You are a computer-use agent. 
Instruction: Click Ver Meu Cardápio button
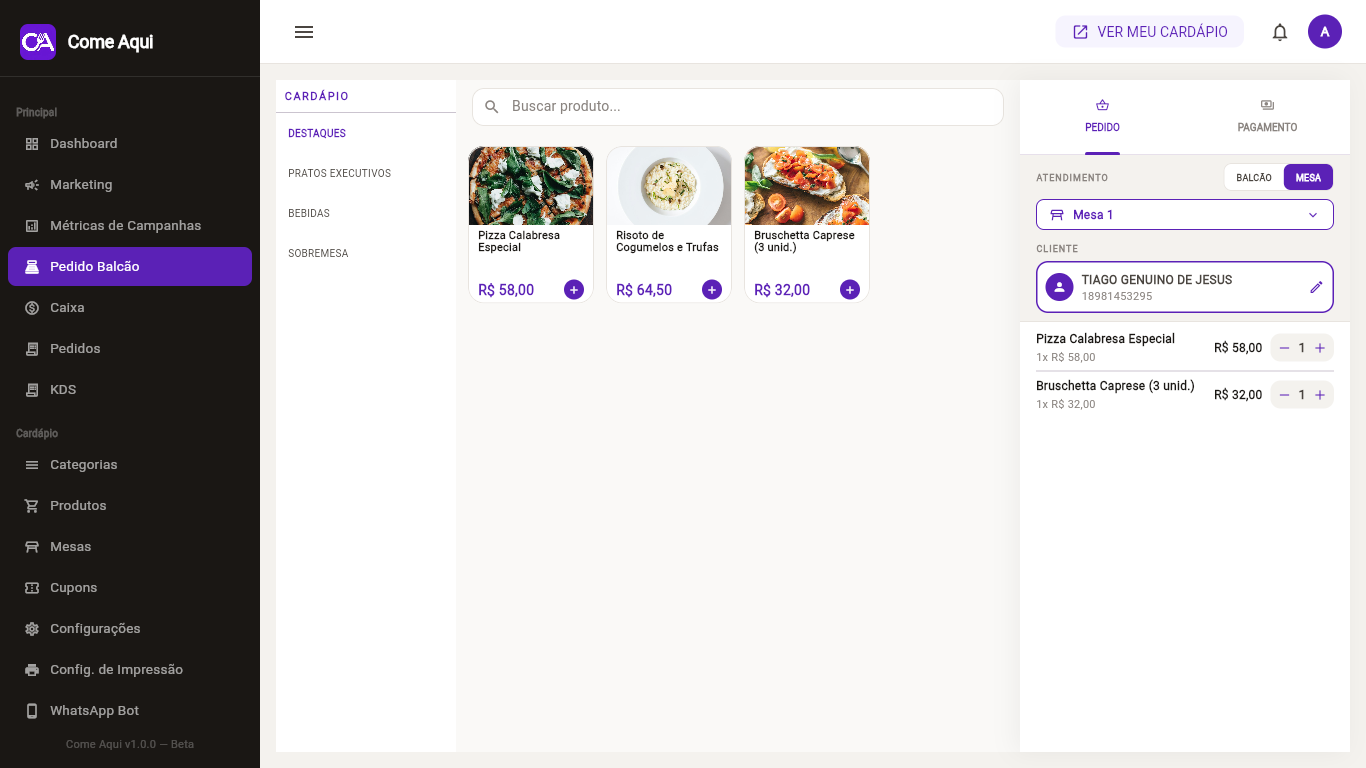tap(1150, 32)
